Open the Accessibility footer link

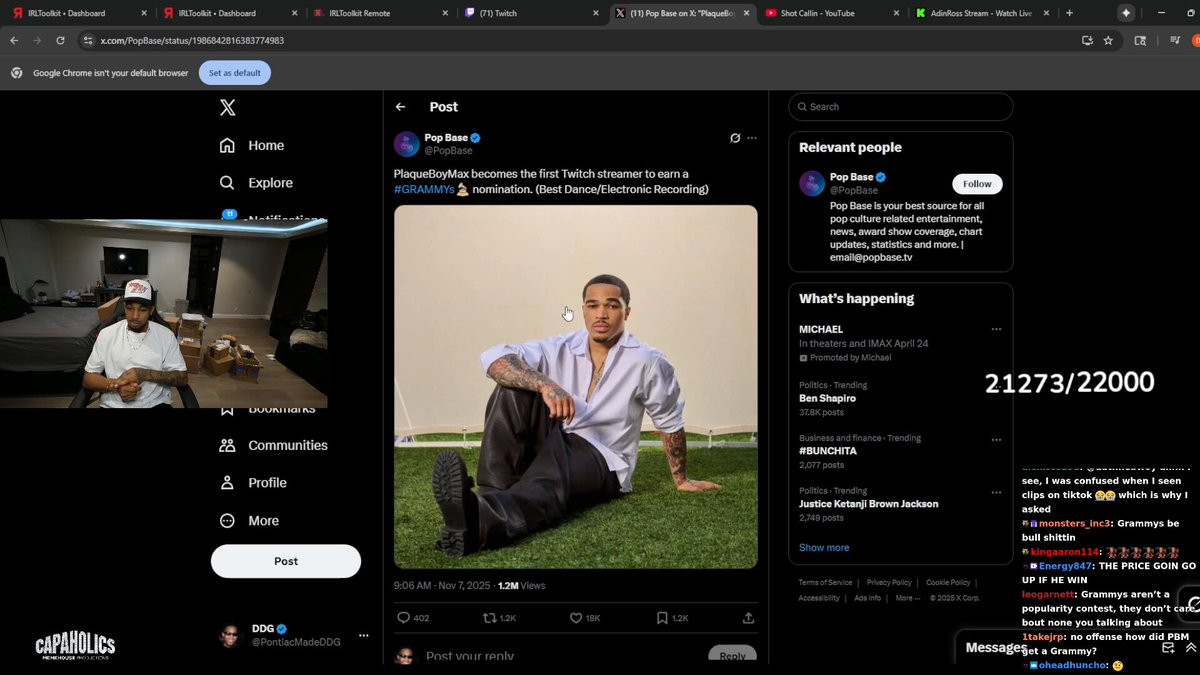(x=819, y=598)
